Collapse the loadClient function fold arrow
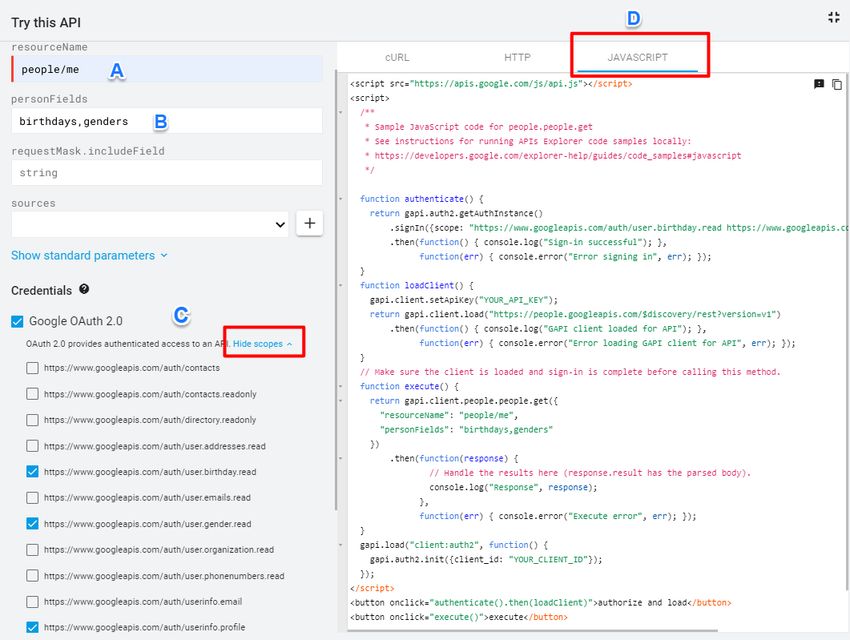Image resolution: width=850 pixels, height=640 pixels. [341, 285]
